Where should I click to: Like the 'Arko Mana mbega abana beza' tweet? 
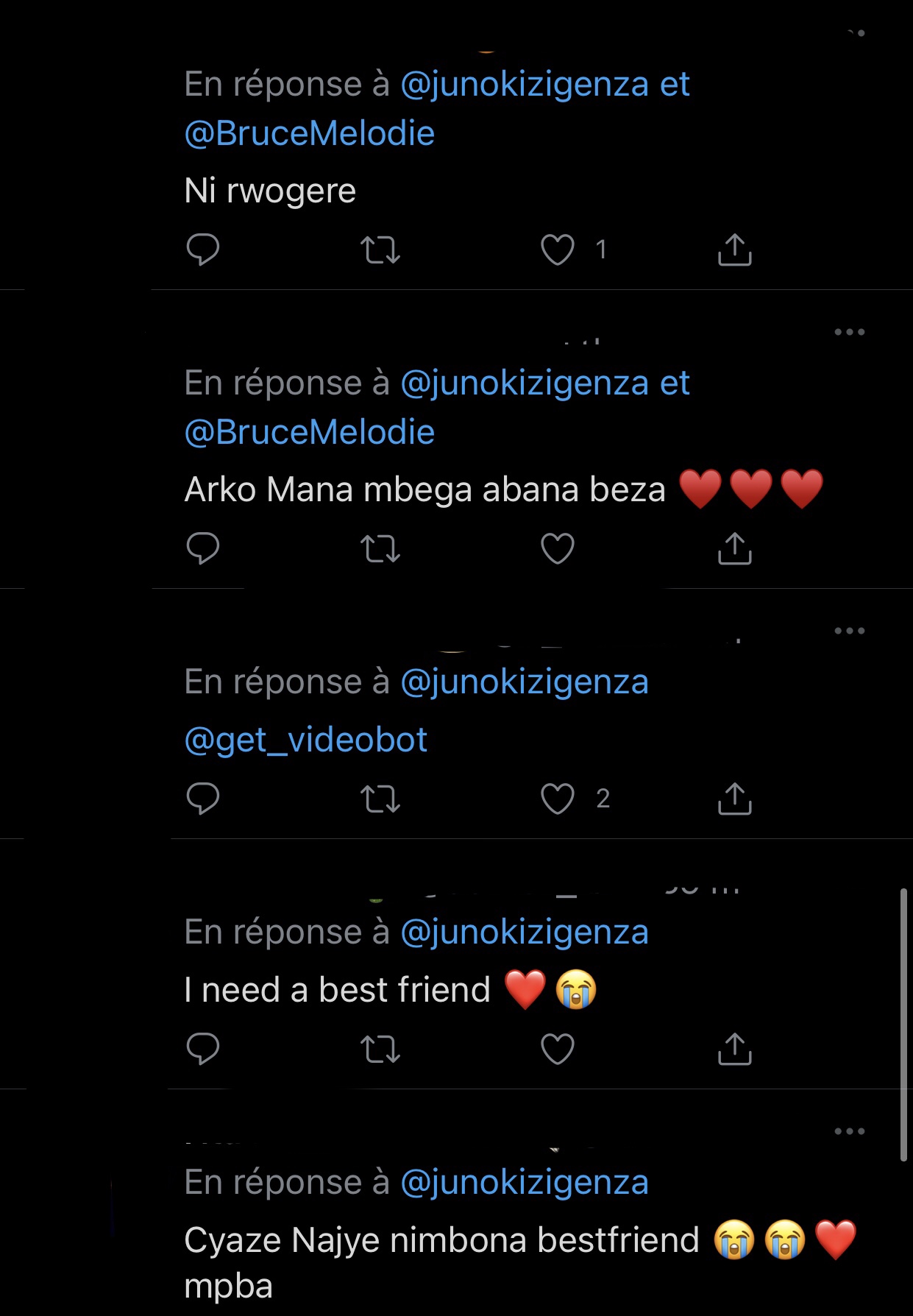pyautogui.click(x=557, y=548)
